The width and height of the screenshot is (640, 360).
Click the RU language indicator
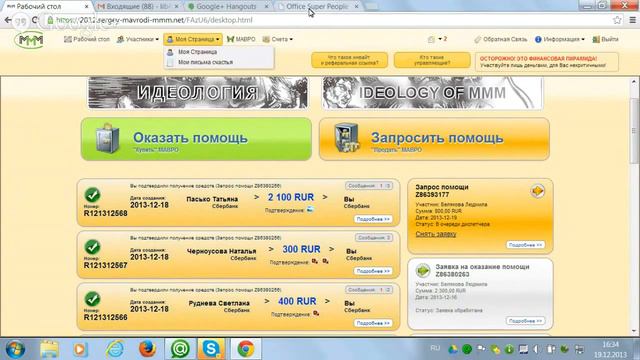(435, 348)
